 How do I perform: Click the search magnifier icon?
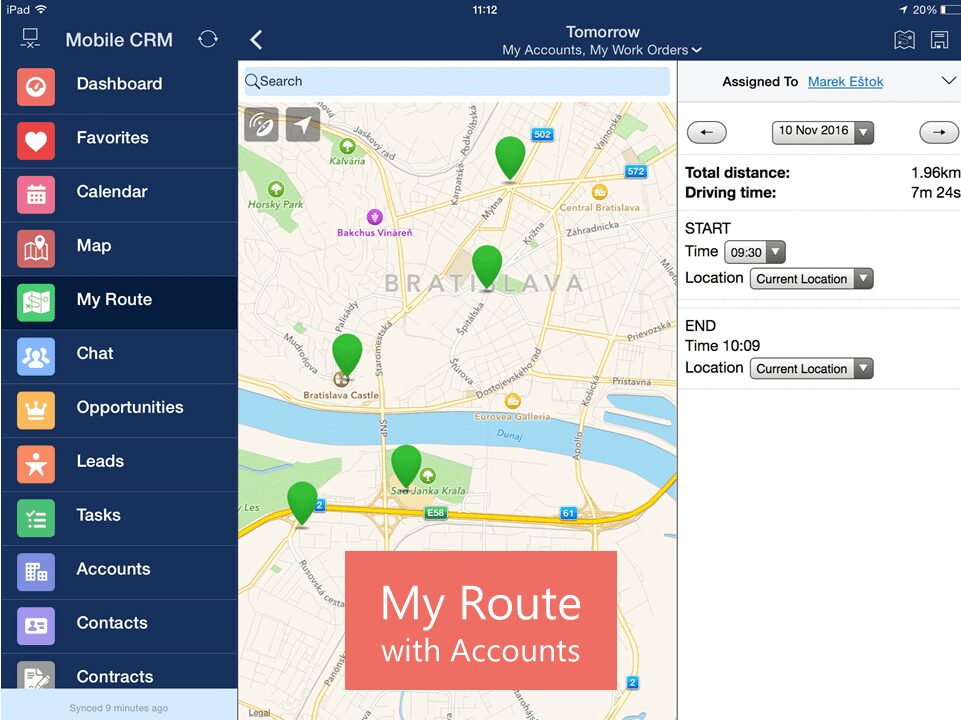252,81
